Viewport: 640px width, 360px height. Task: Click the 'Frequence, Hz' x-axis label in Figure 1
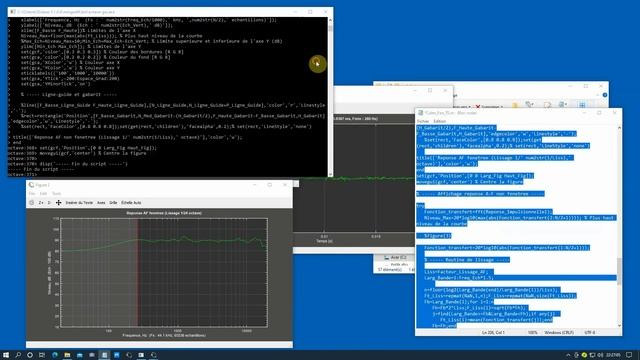click(164, 336)
